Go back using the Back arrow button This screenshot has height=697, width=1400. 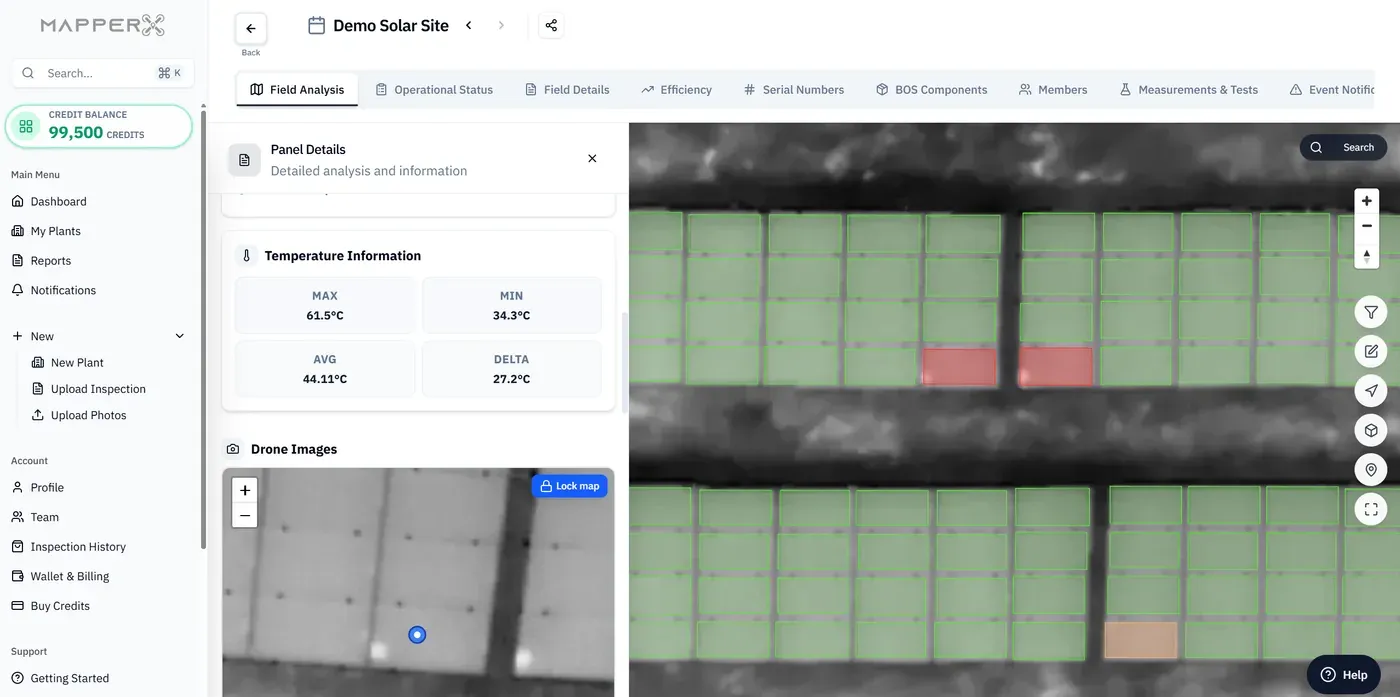251,29
